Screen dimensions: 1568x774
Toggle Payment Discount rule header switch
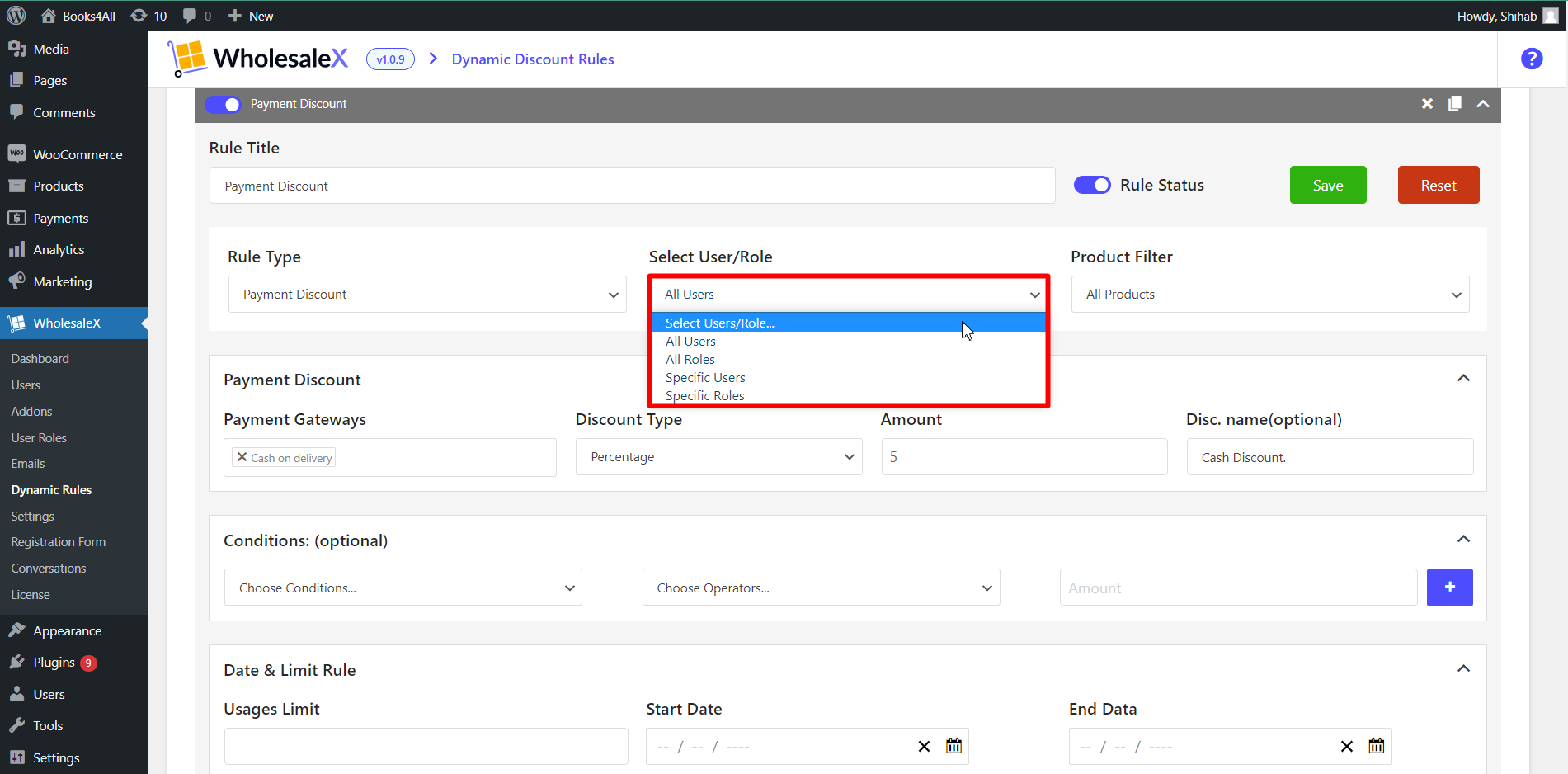pos(223,104)
